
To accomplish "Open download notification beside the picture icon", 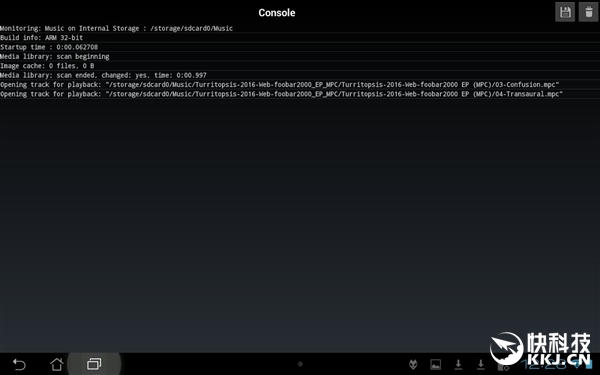I will (458, 364).
